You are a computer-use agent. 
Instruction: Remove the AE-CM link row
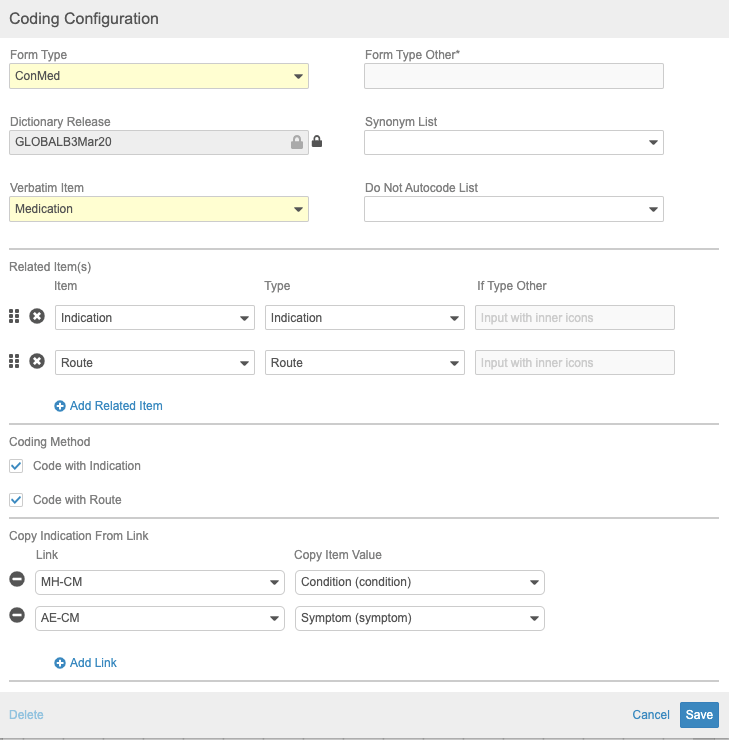(x=17, y=616)
